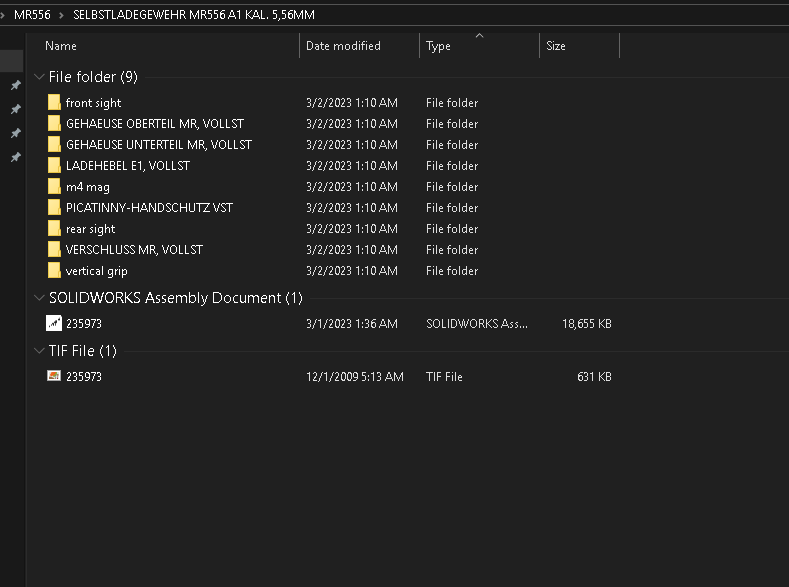This screenshot has width=789, height=587.
Task: Select 'VERSCHLUSS MR, VOLLST' name text
Action: pos(134,250)
